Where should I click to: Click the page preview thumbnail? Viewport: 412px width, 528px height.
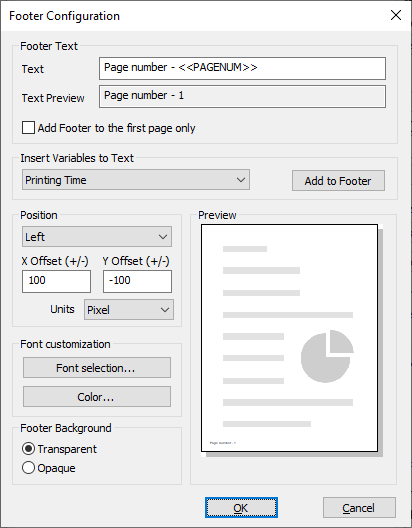pos(289,338)
